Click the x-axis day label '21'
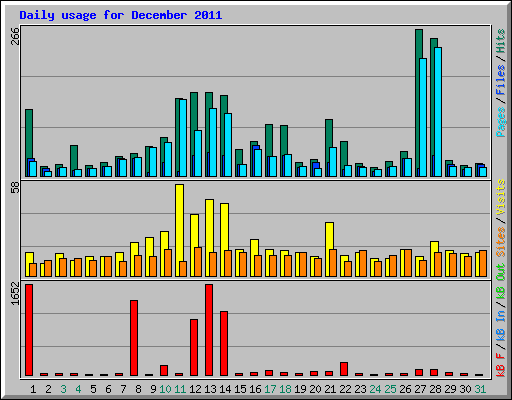 click(330, 389)
